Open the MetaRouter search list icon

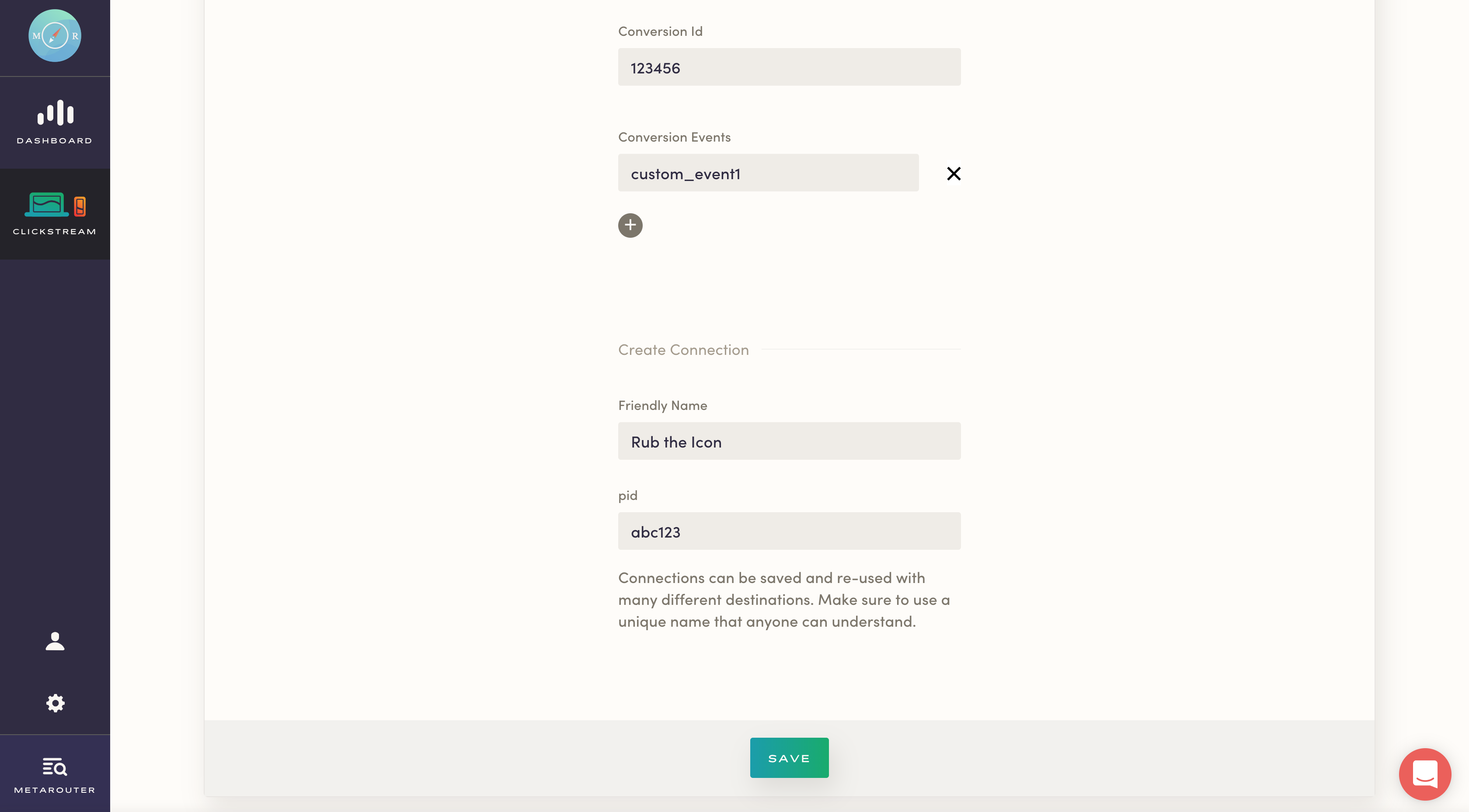pos(55,767)
